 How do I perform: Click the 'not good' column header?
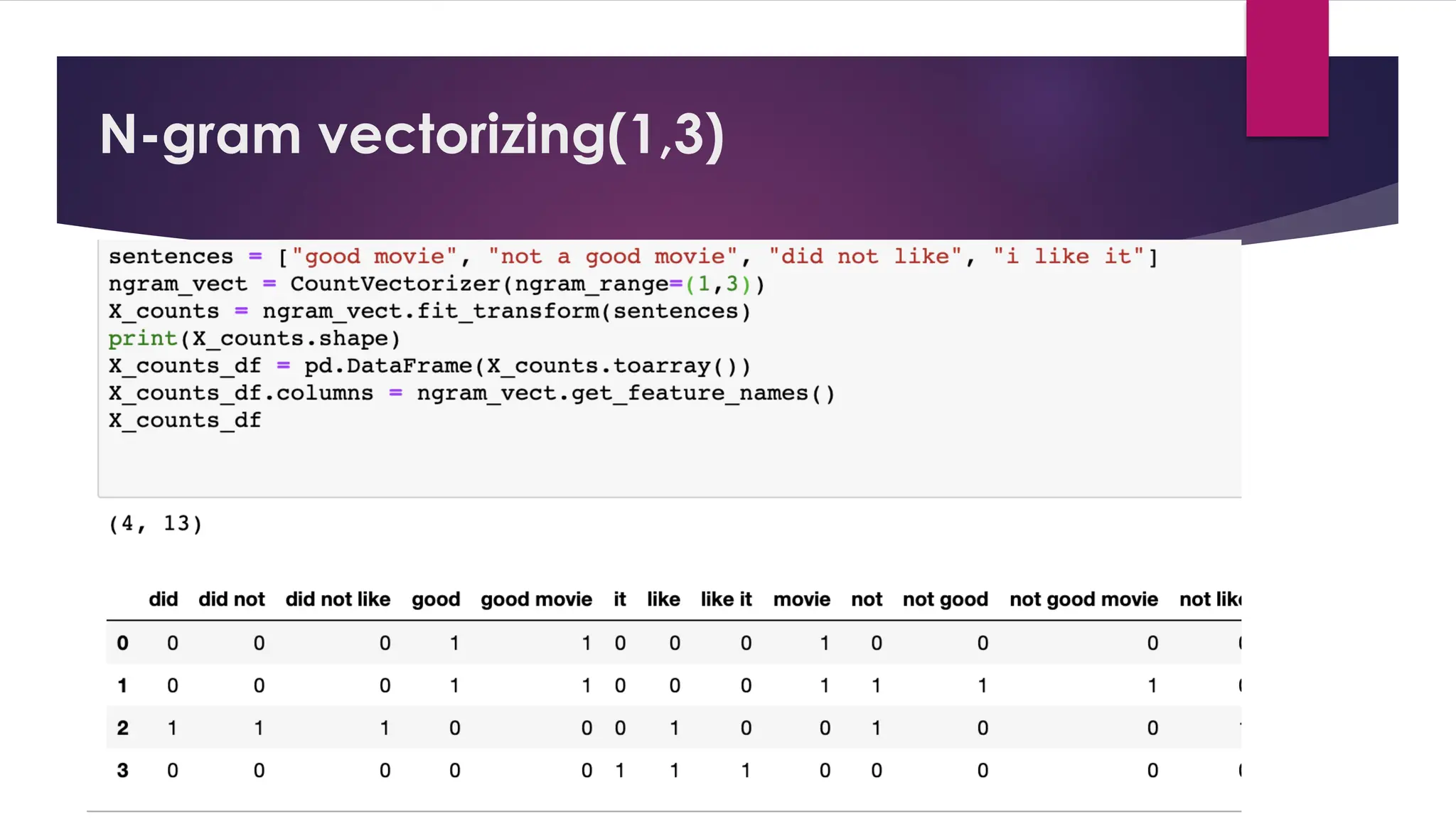pyautogui.click(x=945, y=599)
